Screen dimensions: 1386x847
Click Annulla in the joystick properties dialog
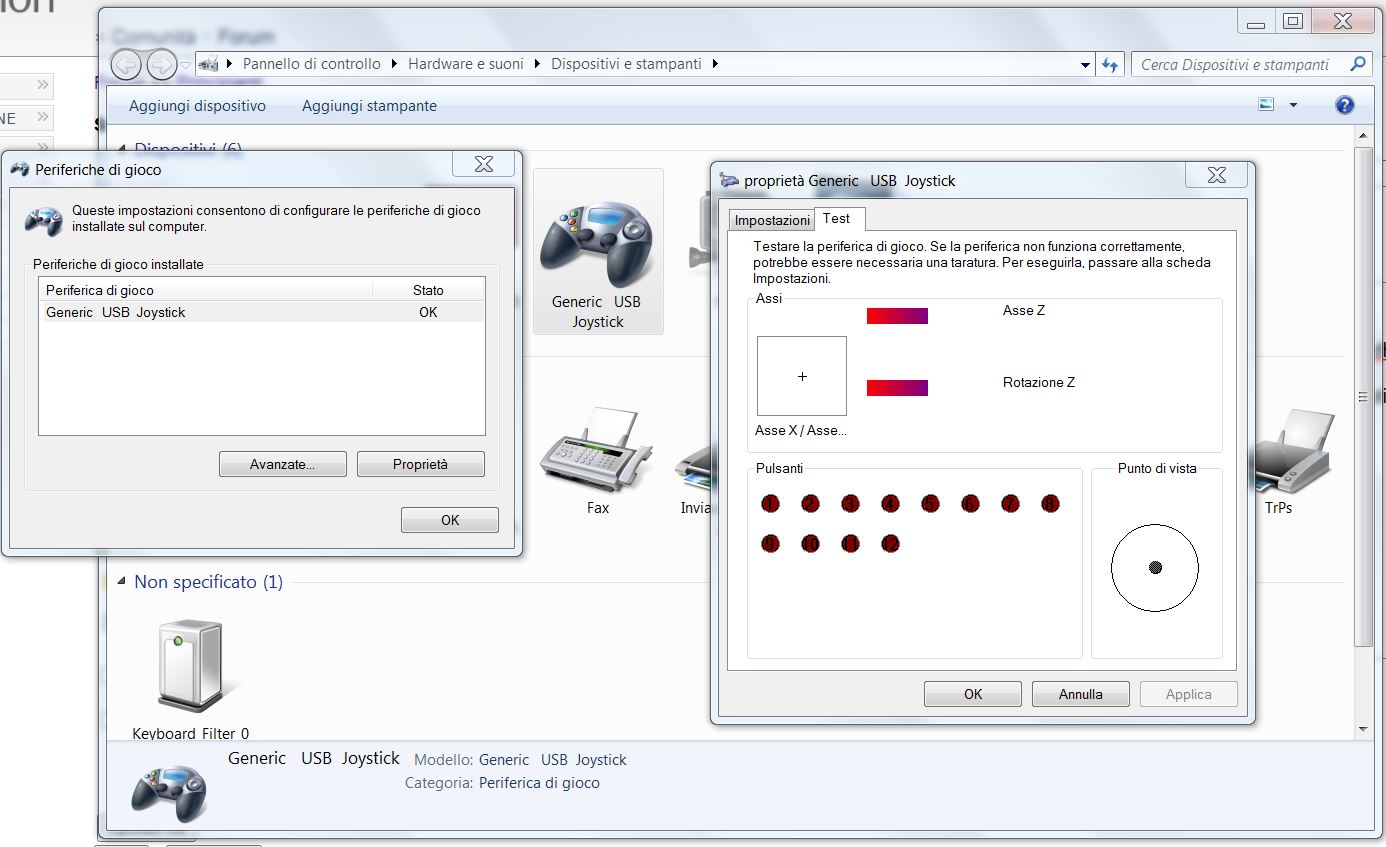[1080, 694]
